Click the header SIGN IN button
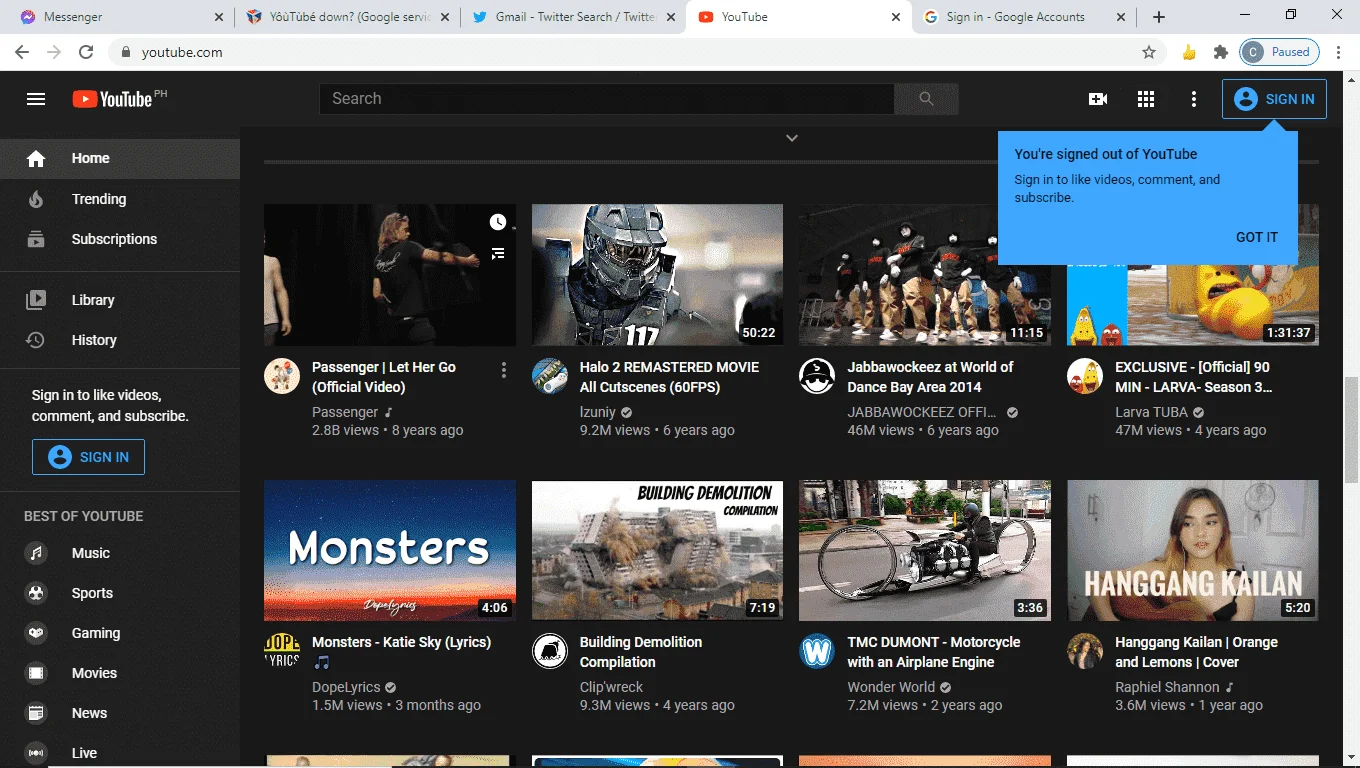 [x=1274, y=99]
